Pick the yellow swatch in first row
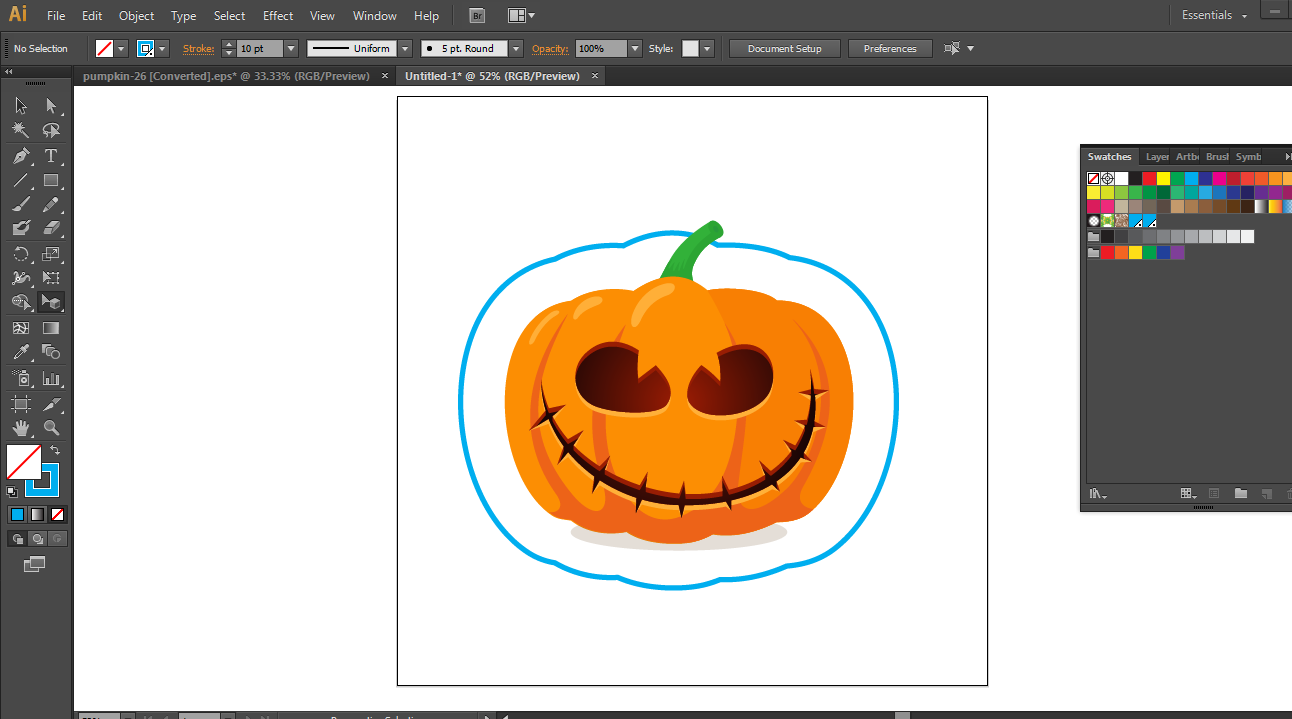This screenshot has width=1292, height=719. pyautogui.click(x=1163, y=179)
